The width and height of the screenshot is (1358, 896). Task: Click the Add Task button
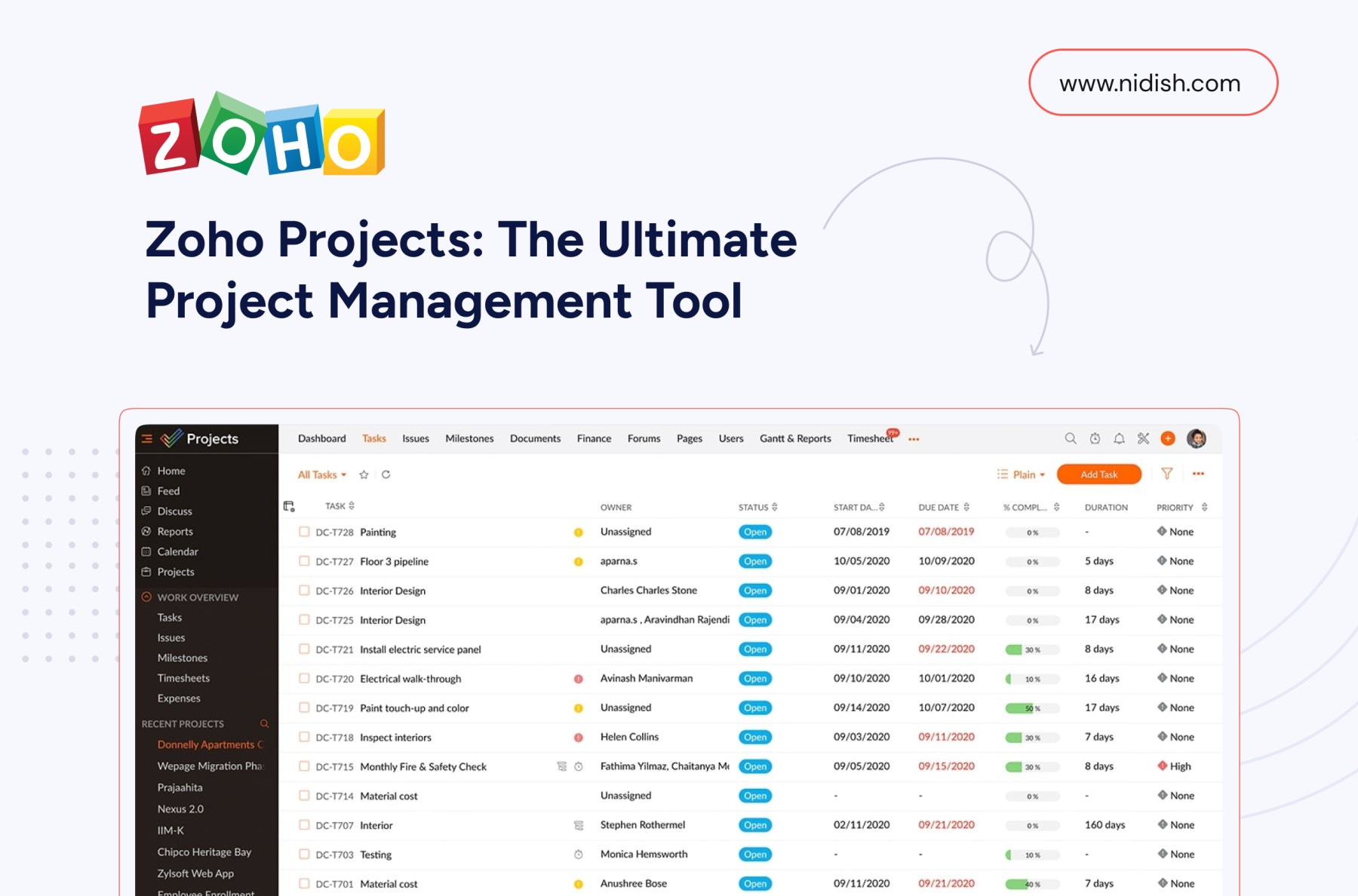1098,474
